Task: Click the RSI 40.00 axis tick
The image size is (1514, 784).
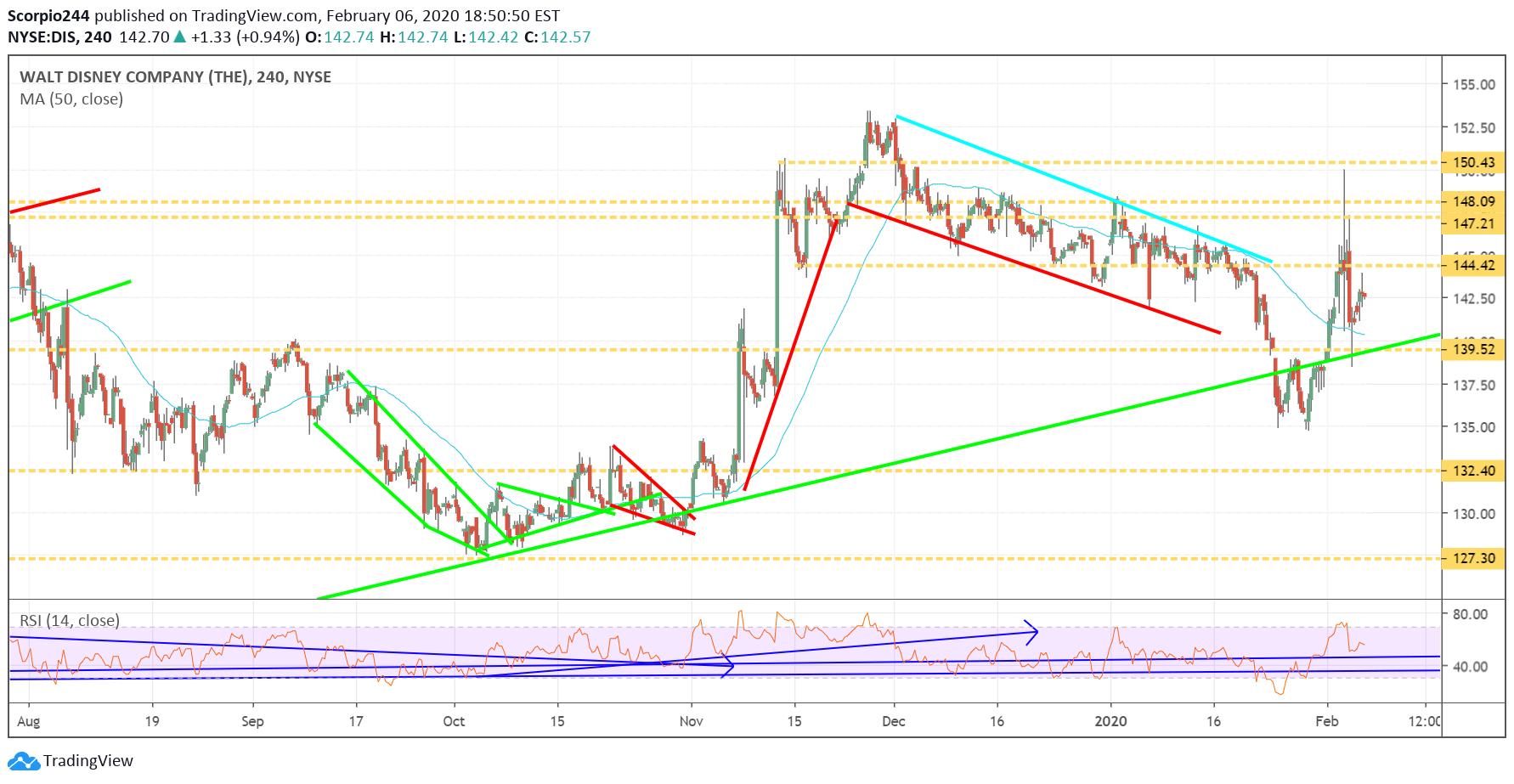Action: 1470,667
